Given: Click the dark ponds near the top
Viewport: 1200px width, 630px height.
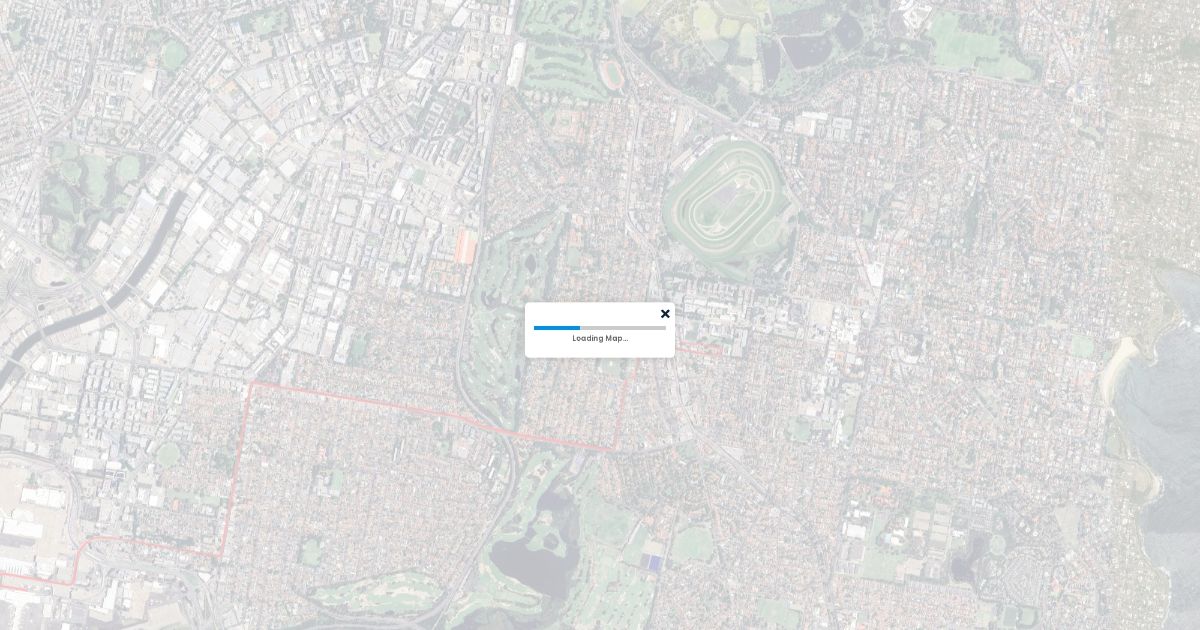Looking at the screenshot, I should [x=800, y=48].
